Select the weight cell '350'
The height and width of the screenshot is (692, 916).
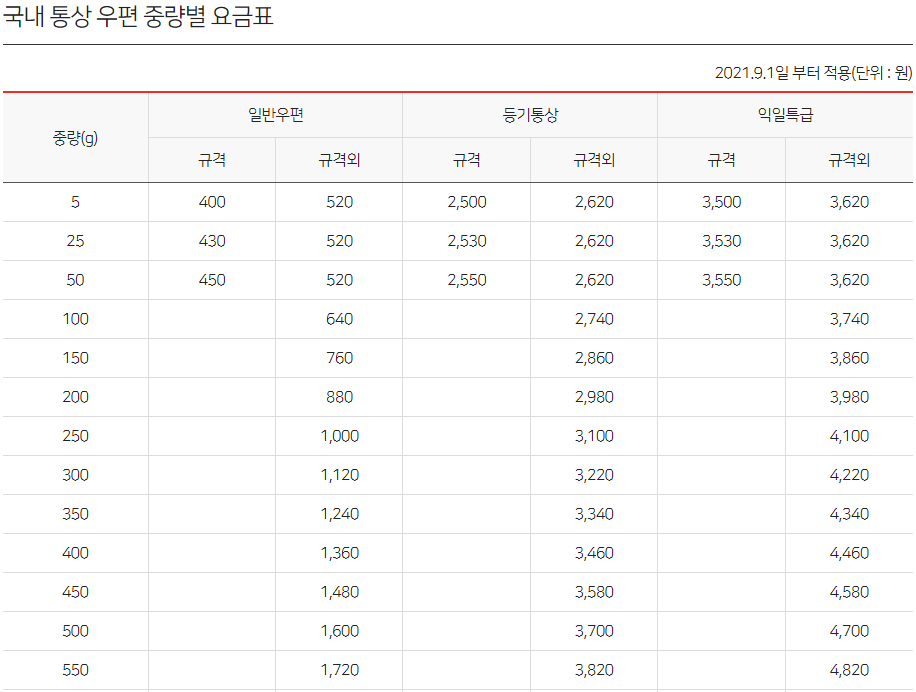tap(75, 514)
